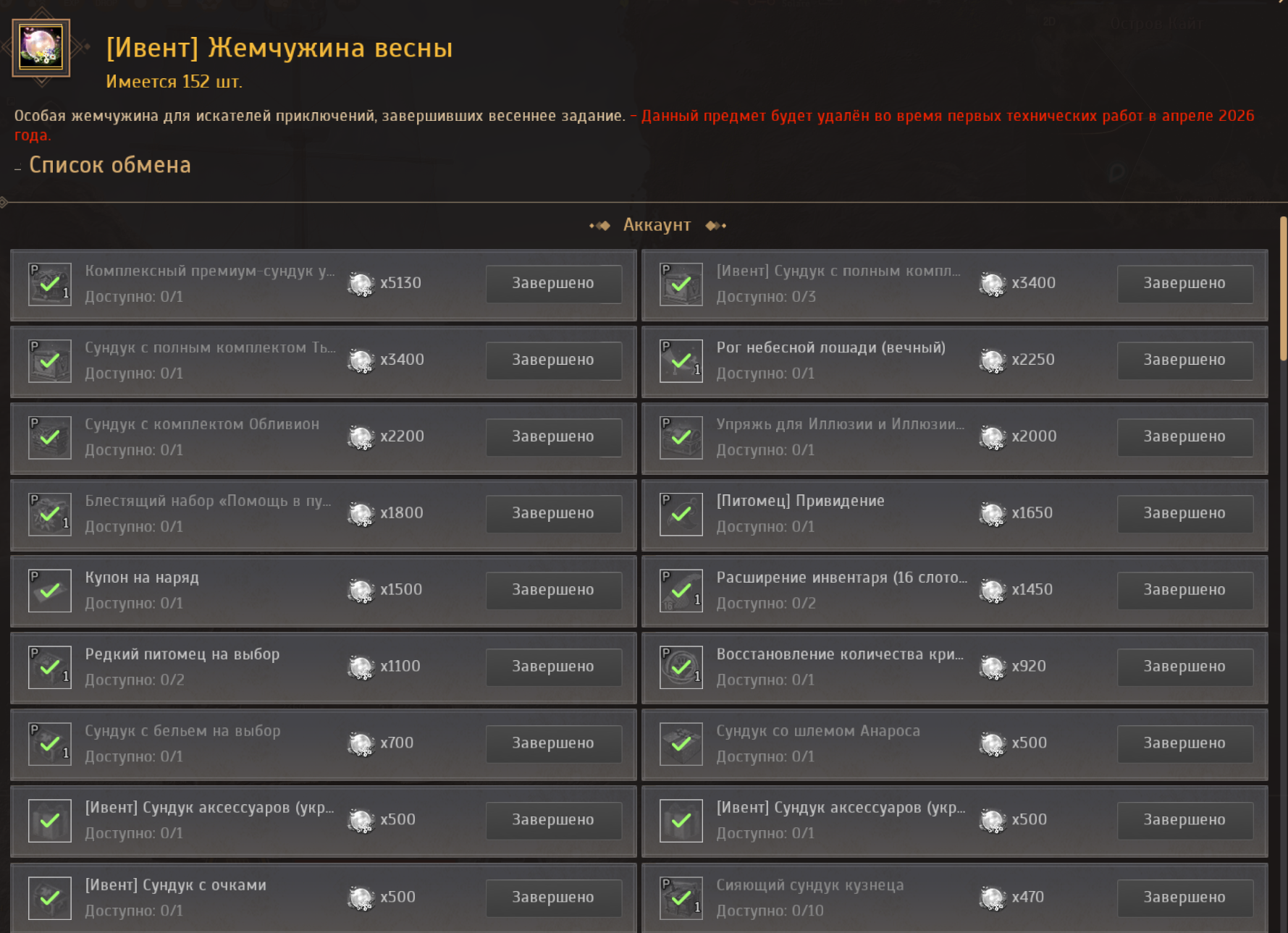
Task: Click Завершено for Сундук с бельем на выбор
Action: click(553, 743)
